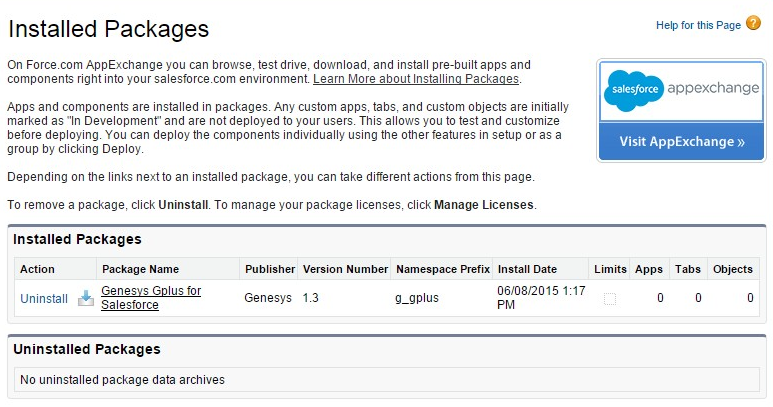Click the Version Number column header

click(x=346, y=269)
